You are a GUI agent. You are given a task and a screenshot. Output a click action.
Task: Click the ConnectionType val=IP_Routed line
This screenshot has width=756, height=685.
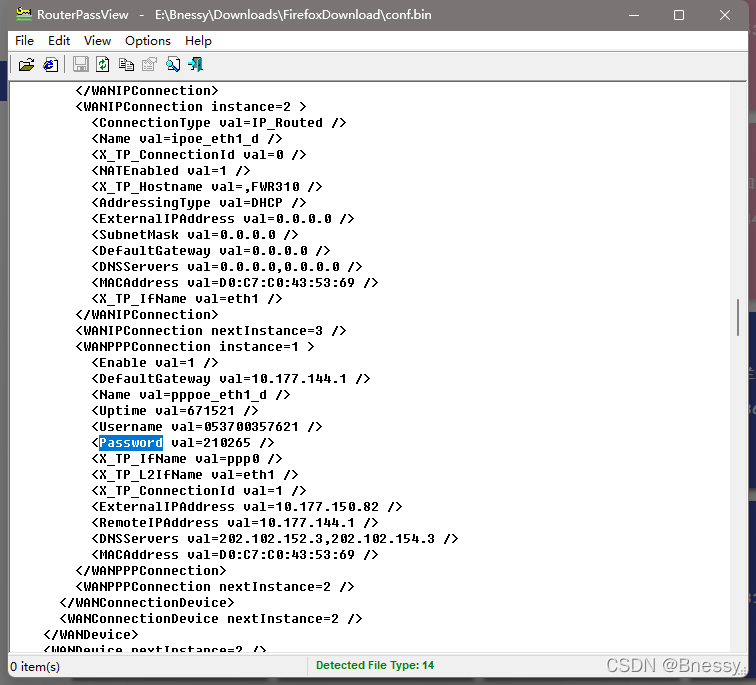(x=219, y=122)
